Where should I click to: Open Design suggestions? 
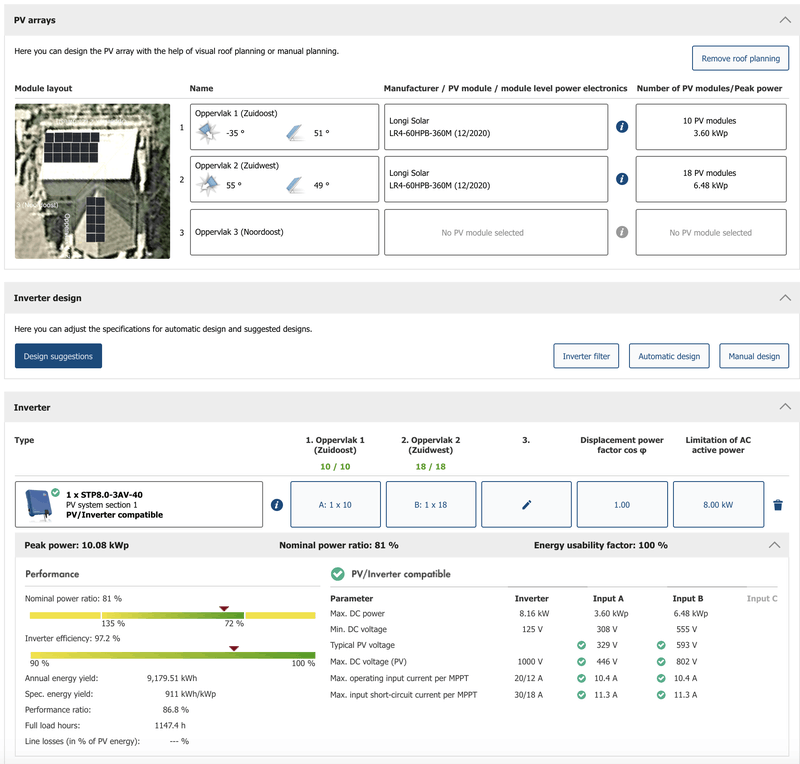58,356
